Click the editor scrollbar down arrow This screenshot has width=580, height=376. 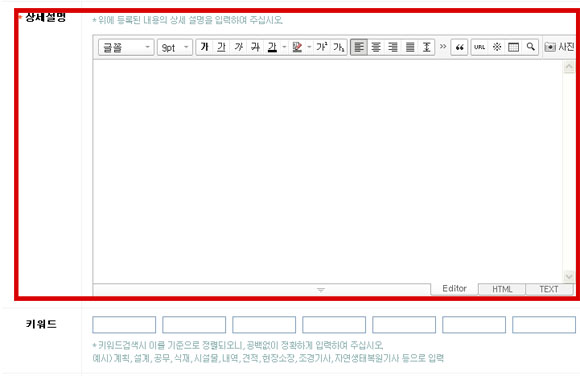(x=569, y=276)
